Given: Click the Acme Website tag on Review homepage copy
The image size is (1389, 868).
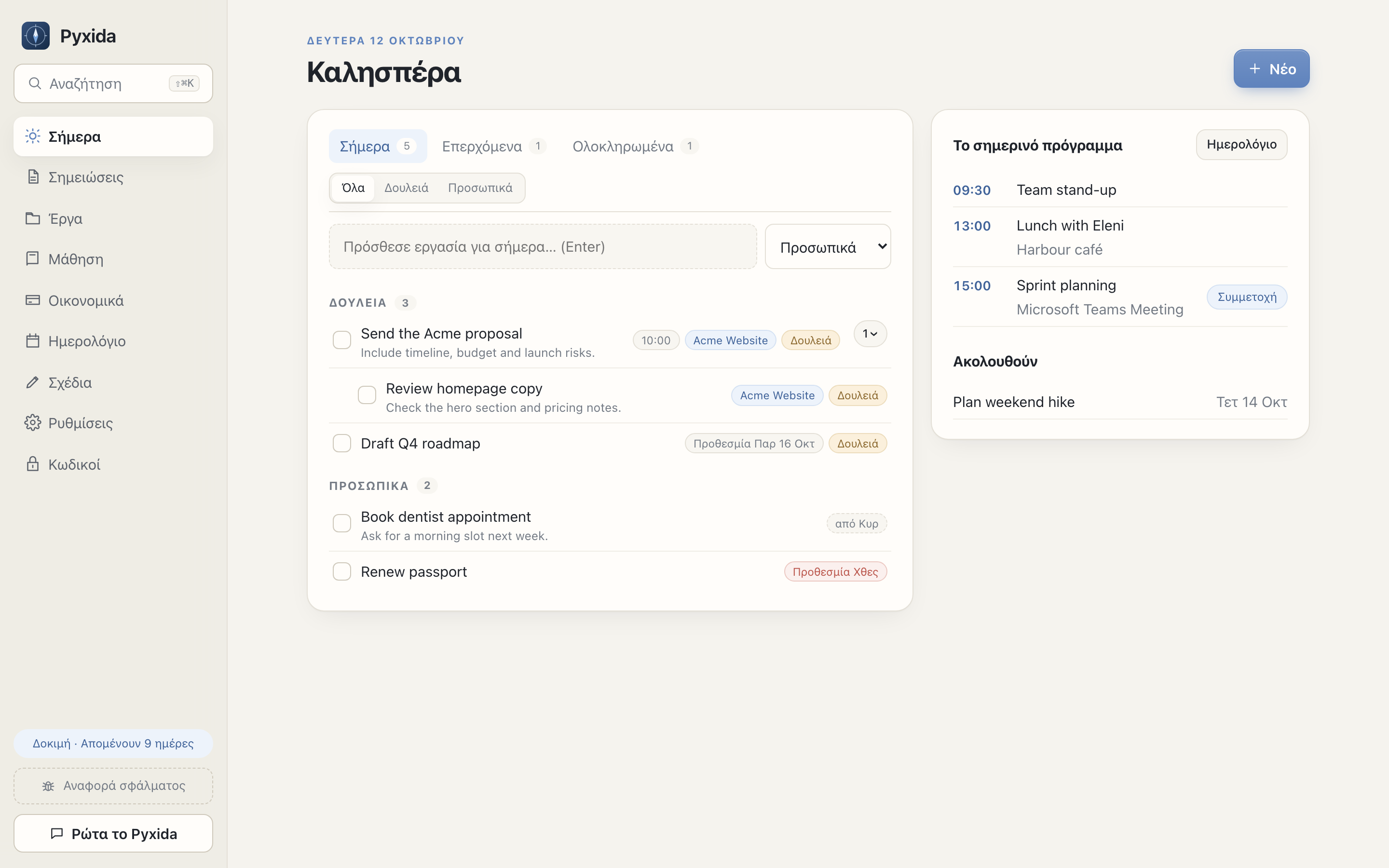Looking at the screenshot, I should click(777, 395).
